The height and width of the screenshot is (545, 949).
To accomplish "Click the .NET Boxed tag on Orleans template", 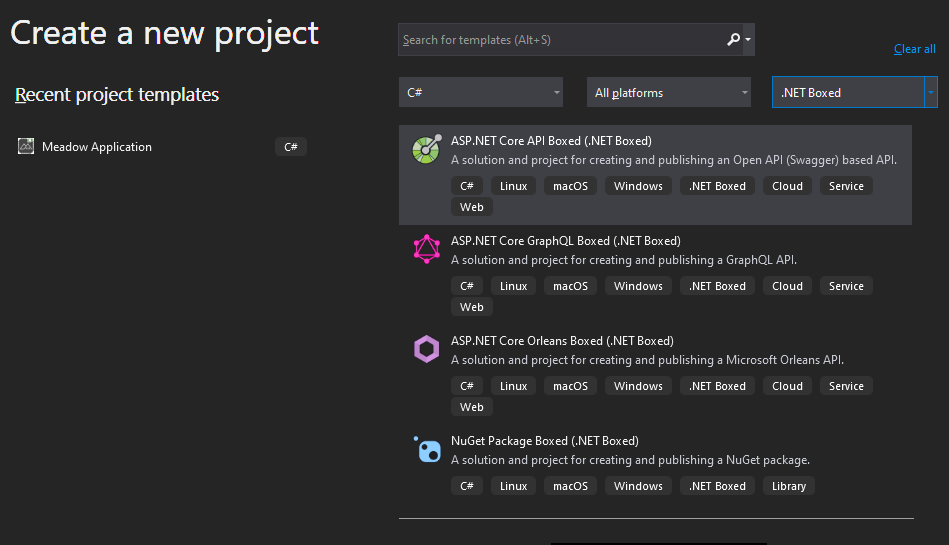I will tap(717, 386).
